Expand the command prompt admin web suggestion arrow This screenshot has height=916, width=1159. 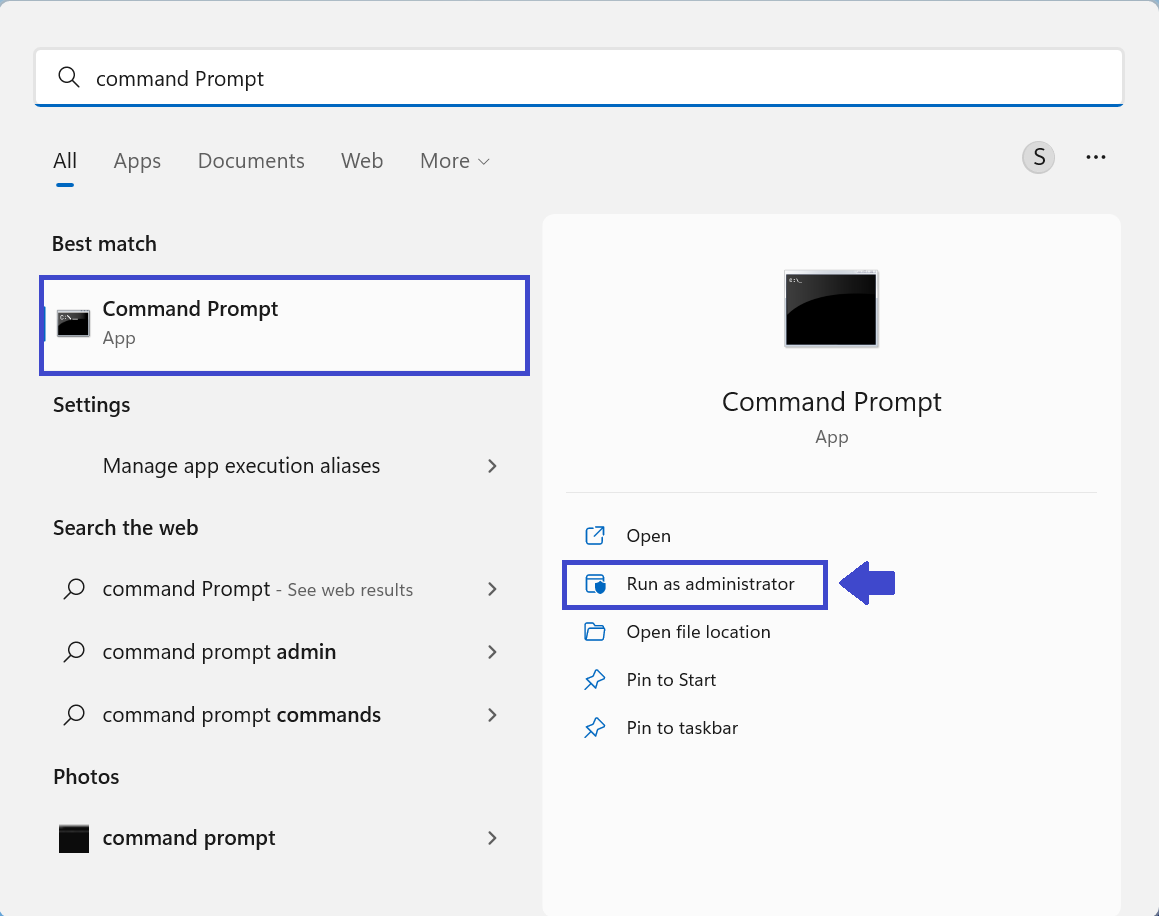[492, 652]
